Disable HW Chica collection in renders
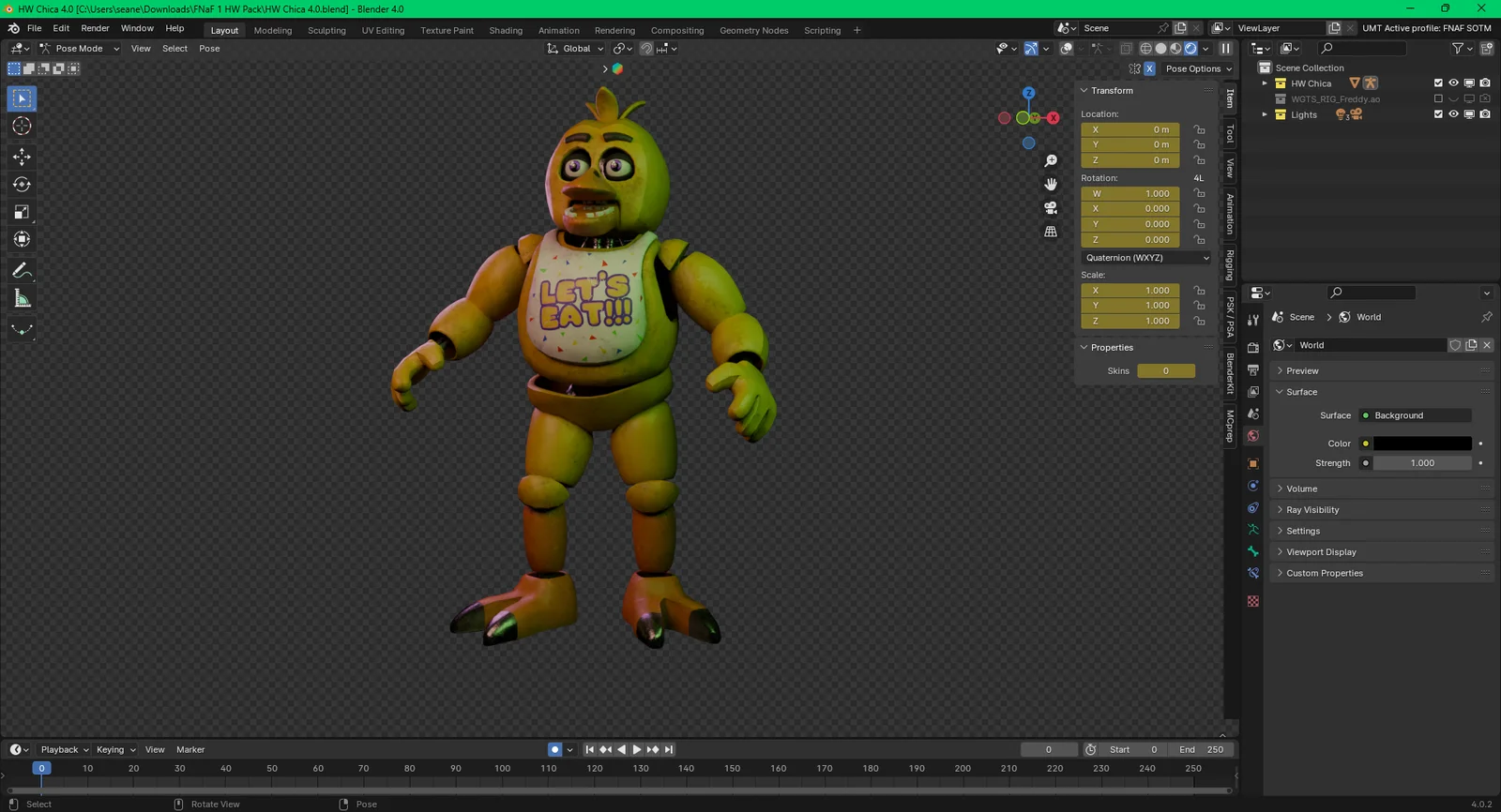Image resolution: width=1501 pixels, height=812 pixels. pyautogui.click(x=1485, y=83)
